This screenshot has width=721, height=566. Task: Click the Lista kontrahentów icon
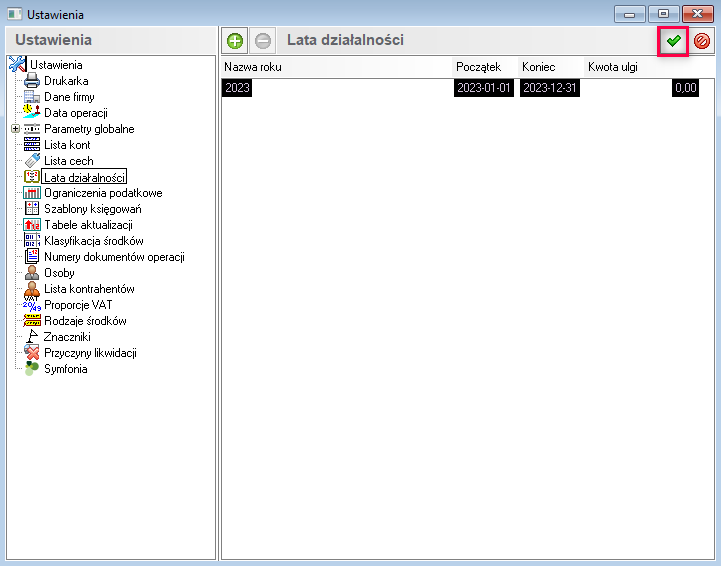pyautogui.click(x=32, y=289)
